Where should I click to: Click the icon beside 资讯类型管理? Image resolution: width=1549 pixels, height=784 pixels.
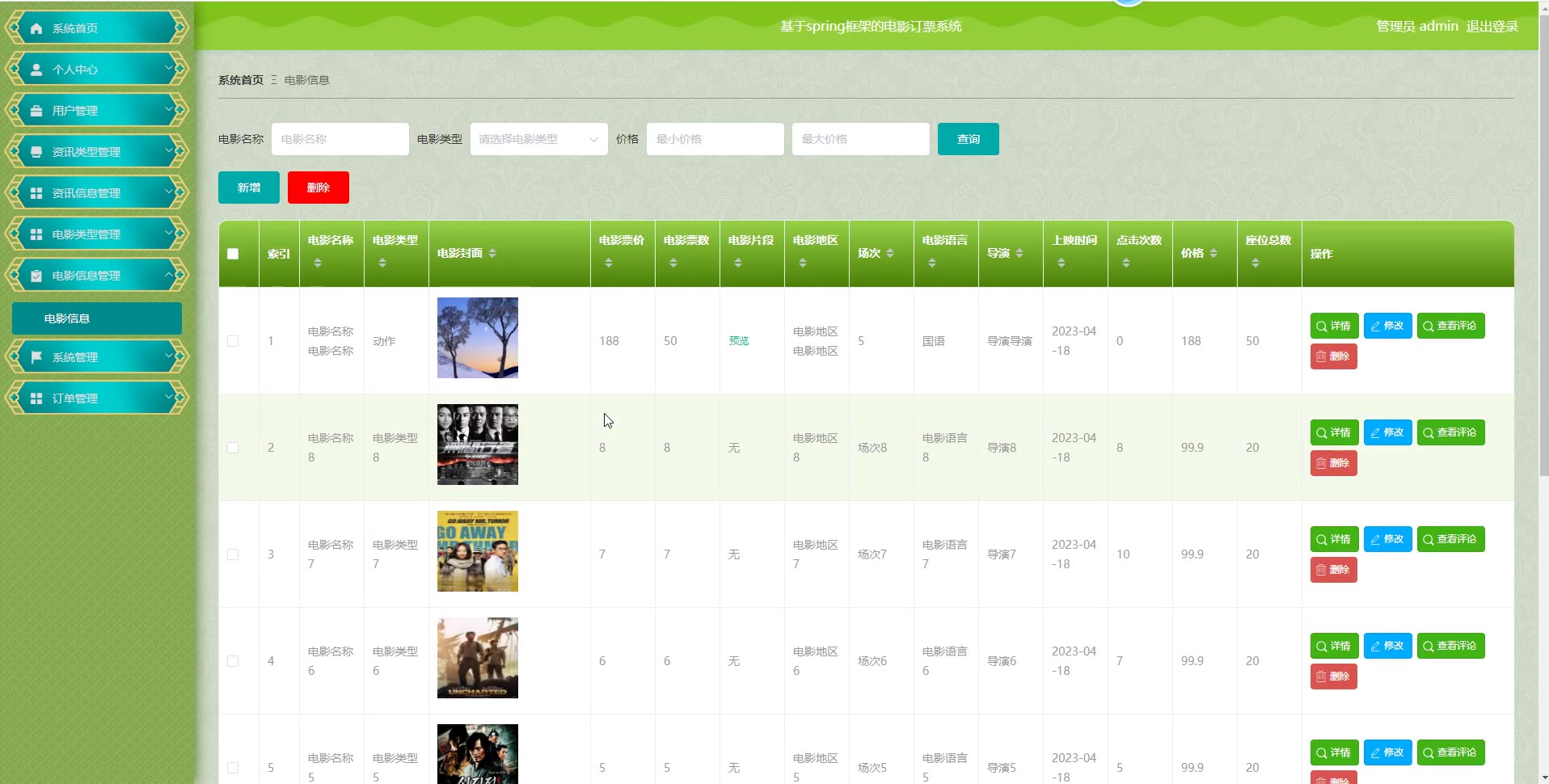36,152
